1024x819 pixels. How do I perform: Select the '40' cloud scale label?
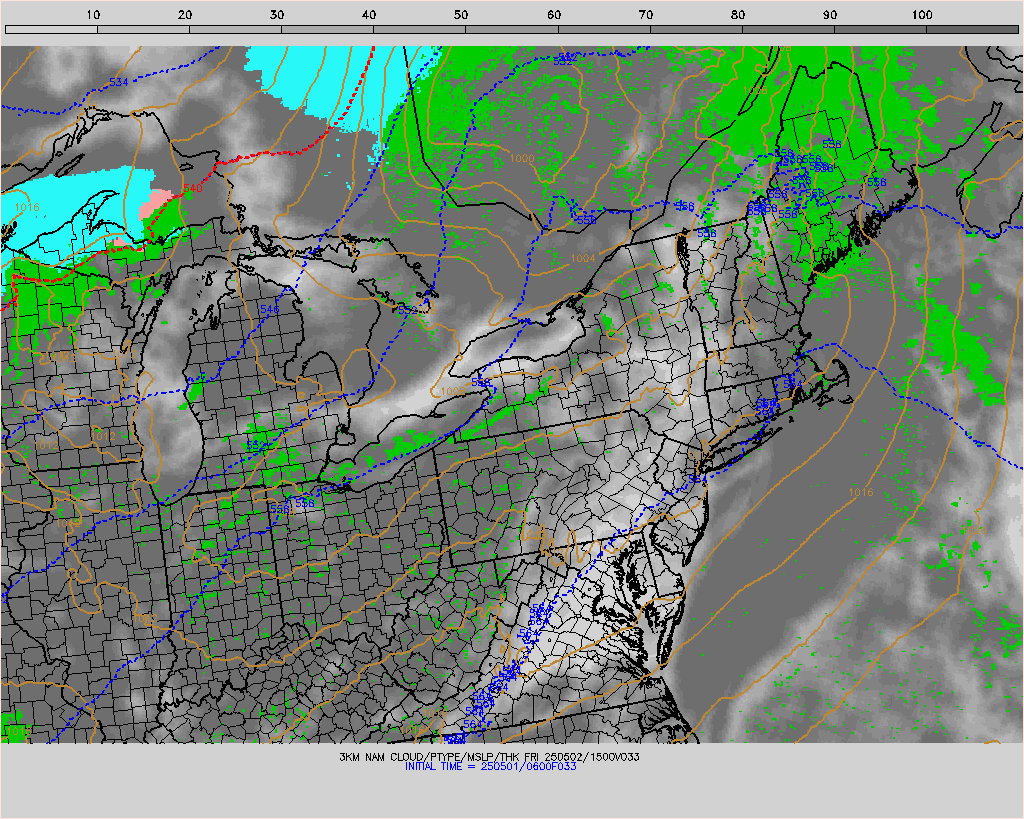pyautogui.click(x=369, y=14)
